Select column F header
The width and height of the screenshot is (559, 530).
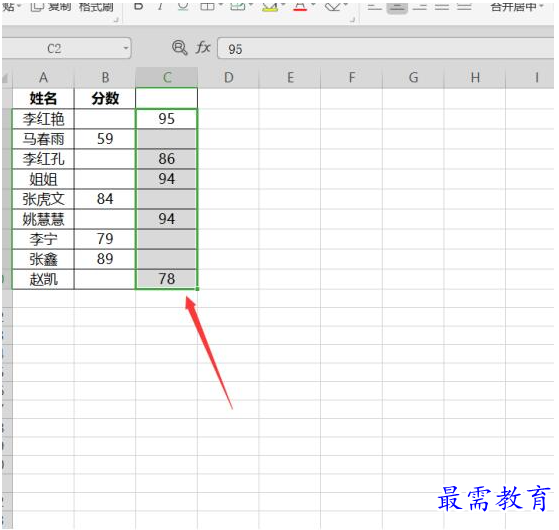coord(352,77)
